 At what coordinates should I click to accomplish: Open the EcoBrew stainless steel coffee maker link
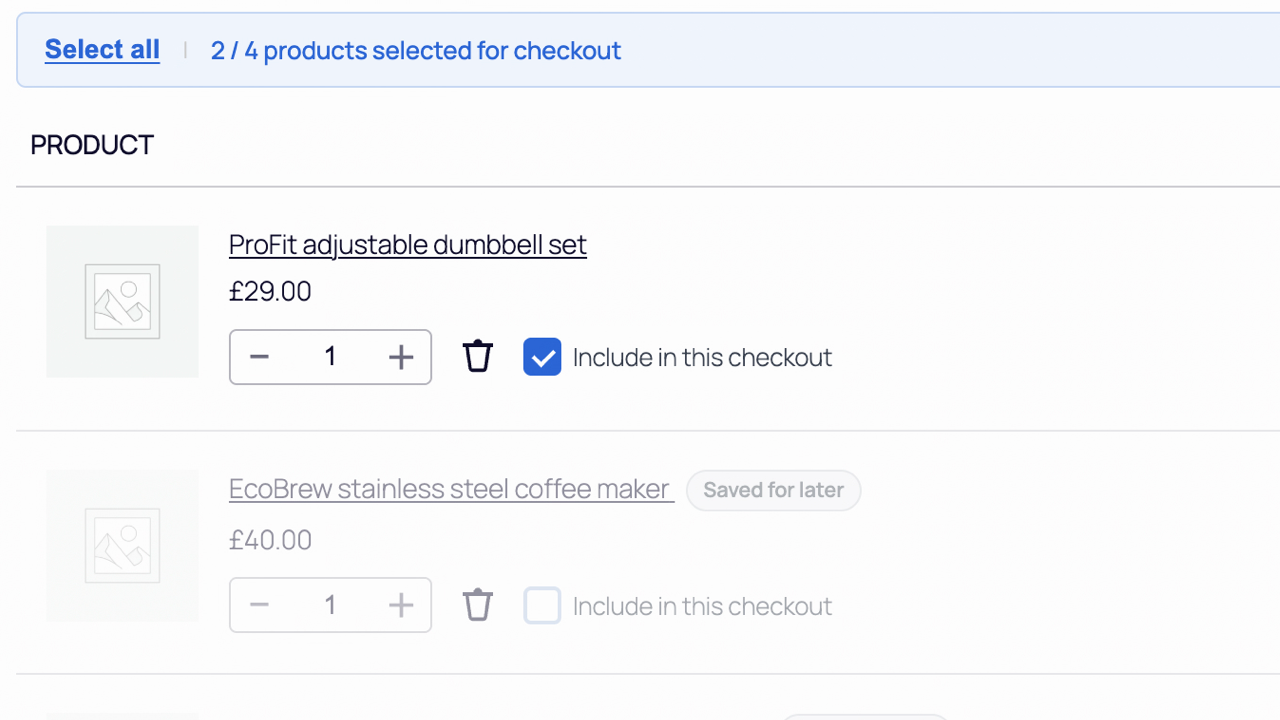click(450, 489)
